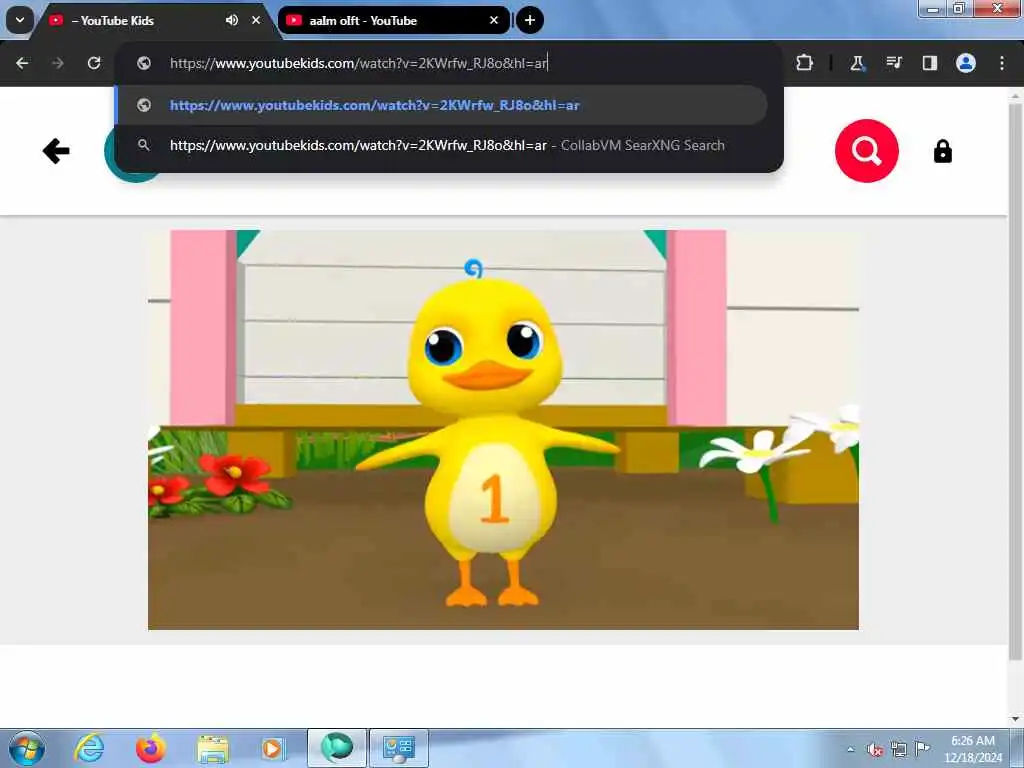Reload the current page
This screenshot has height=768, width=1024.
point(94,63)
